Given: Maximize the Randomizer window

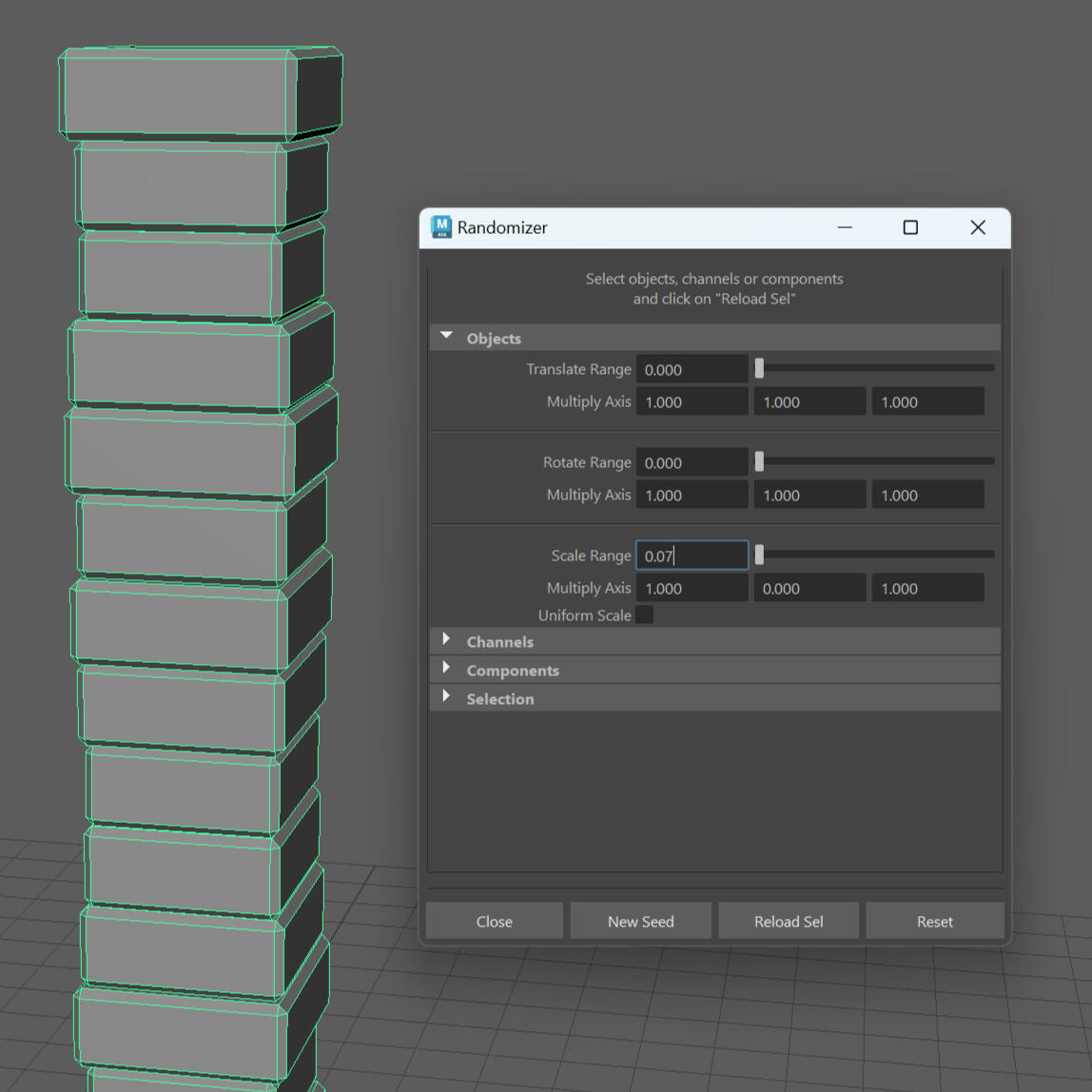Looking at the screenshot, I should click(910, 227).
